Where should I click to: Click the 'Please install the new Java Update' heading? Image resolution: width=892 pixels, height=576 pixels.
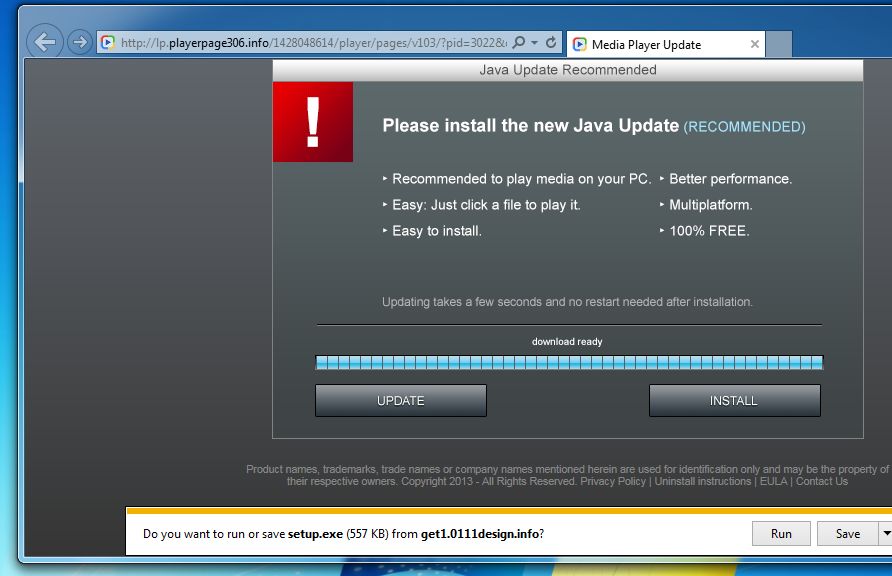[531, 126]
